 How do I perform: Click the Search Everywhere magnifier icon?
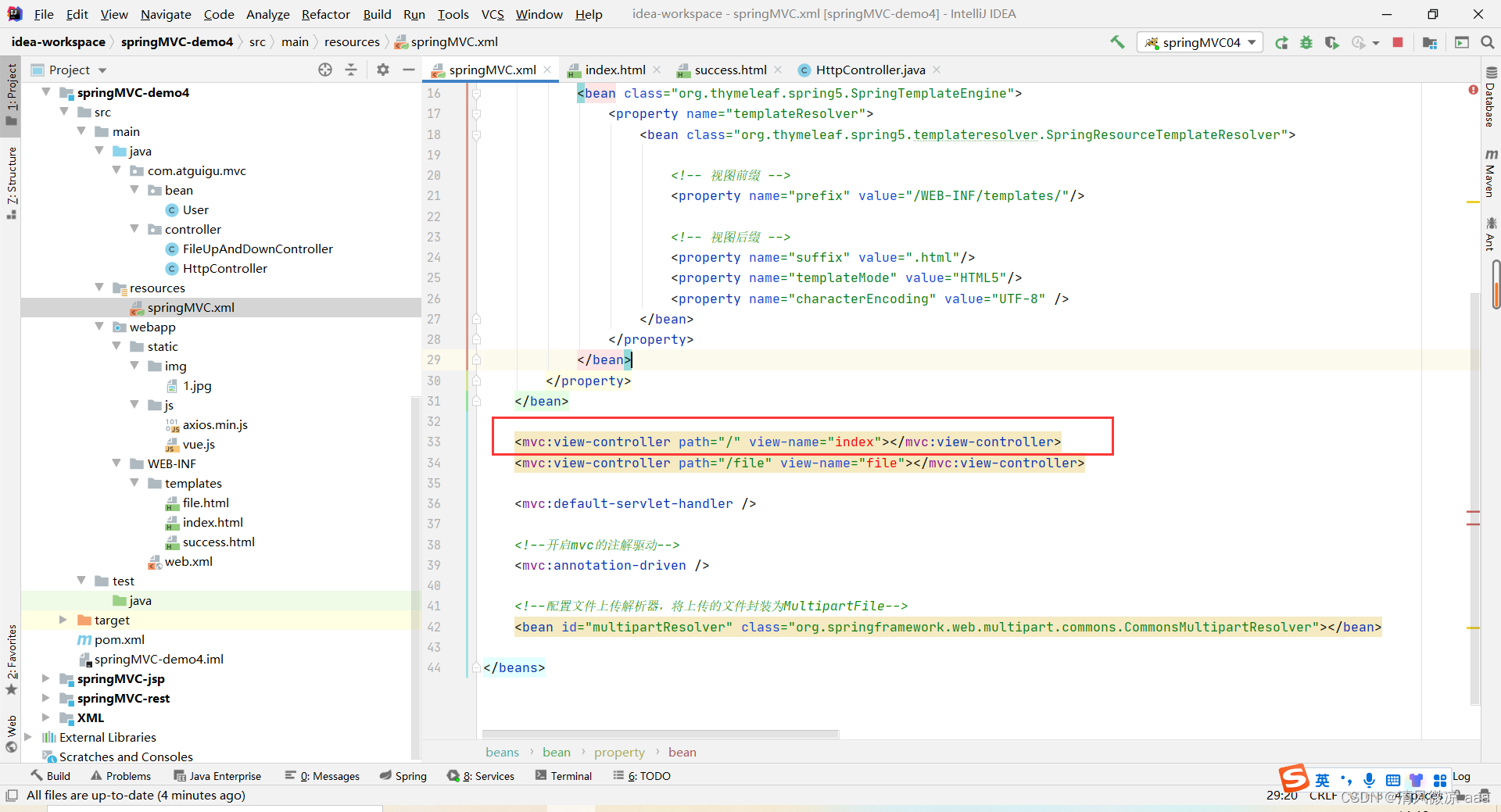pyautogui.click(x=1488, y=42)
